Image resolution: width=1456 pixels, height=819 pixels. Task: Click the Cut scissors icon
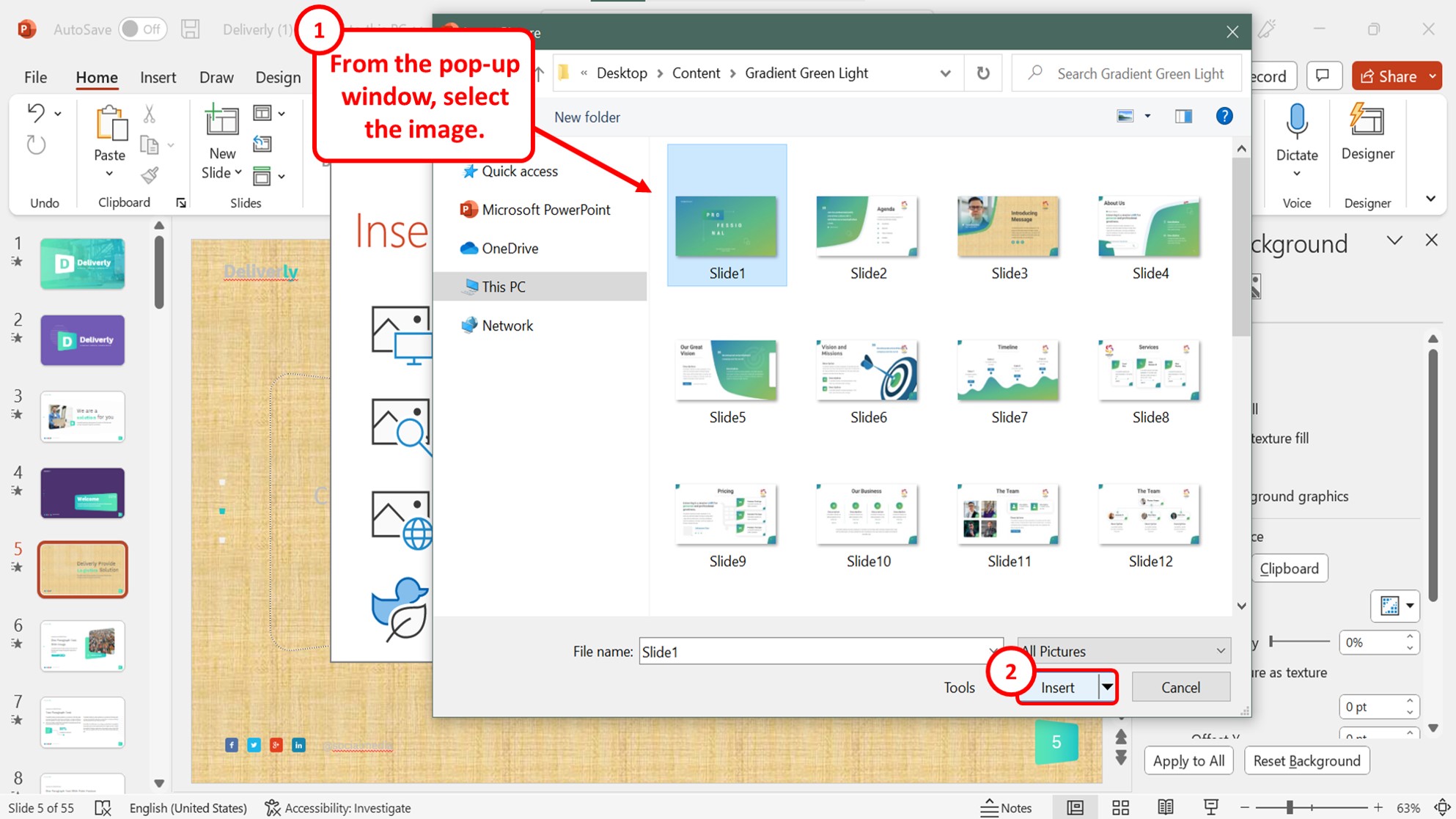[150, 114]
